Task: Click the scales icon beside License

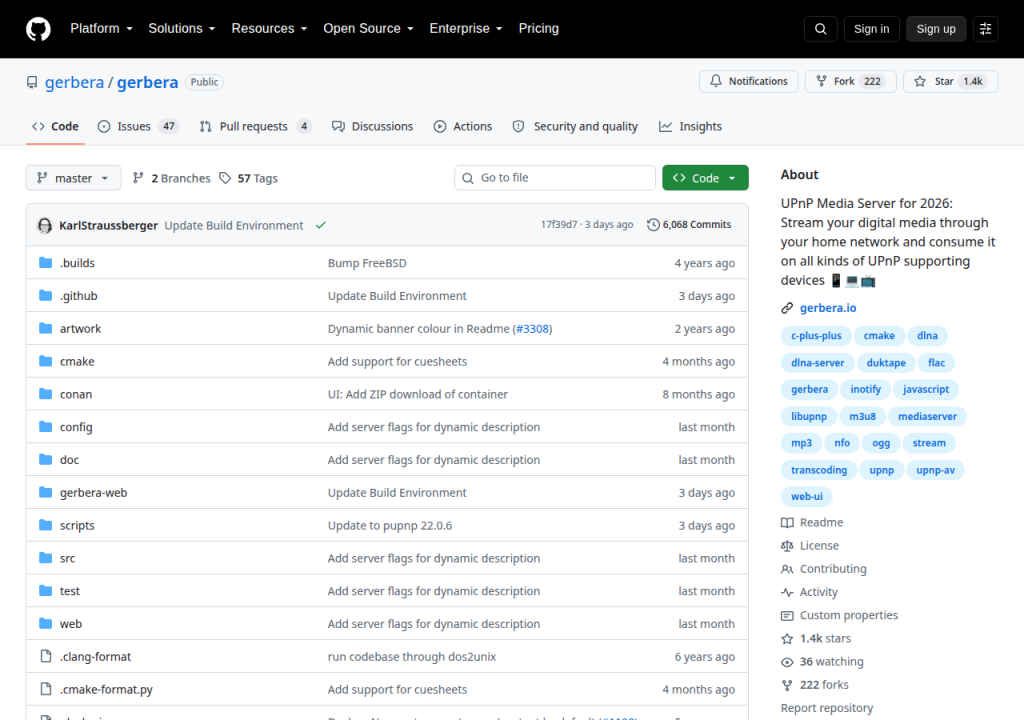Action: pos(787,546)
